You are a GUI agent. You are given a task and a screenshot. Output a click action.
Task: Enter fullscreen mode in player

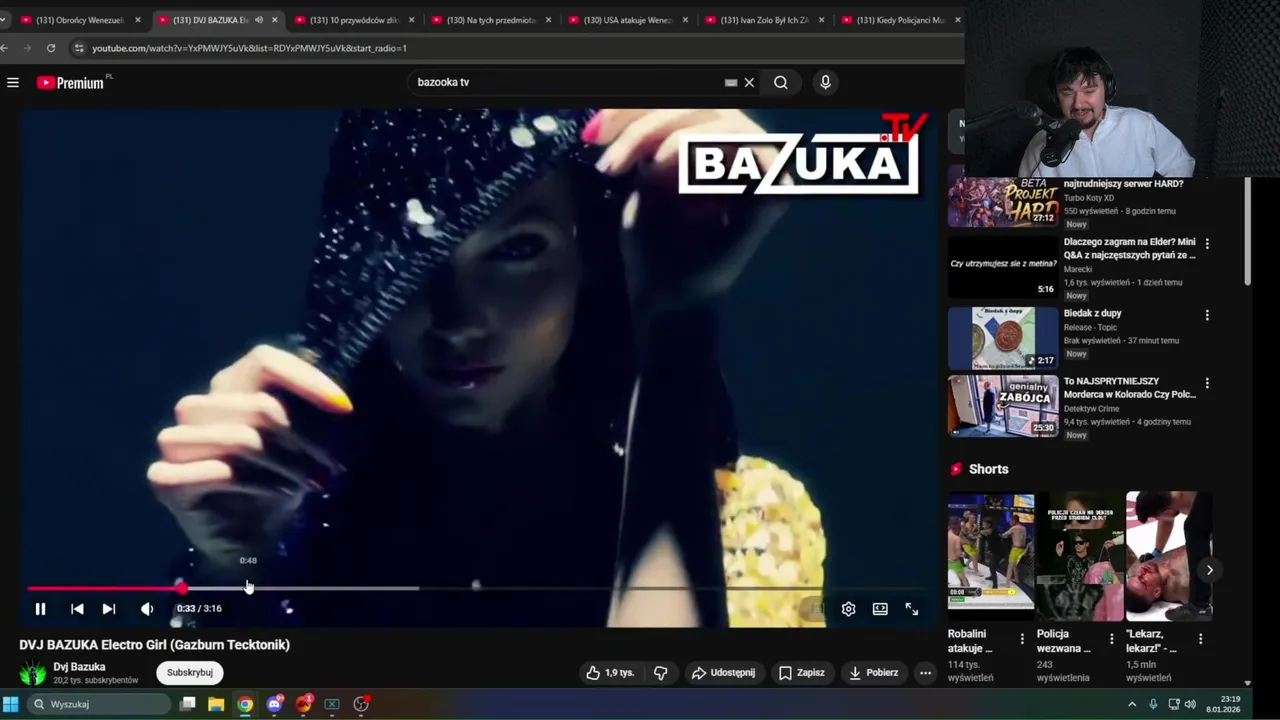(912, 609)
